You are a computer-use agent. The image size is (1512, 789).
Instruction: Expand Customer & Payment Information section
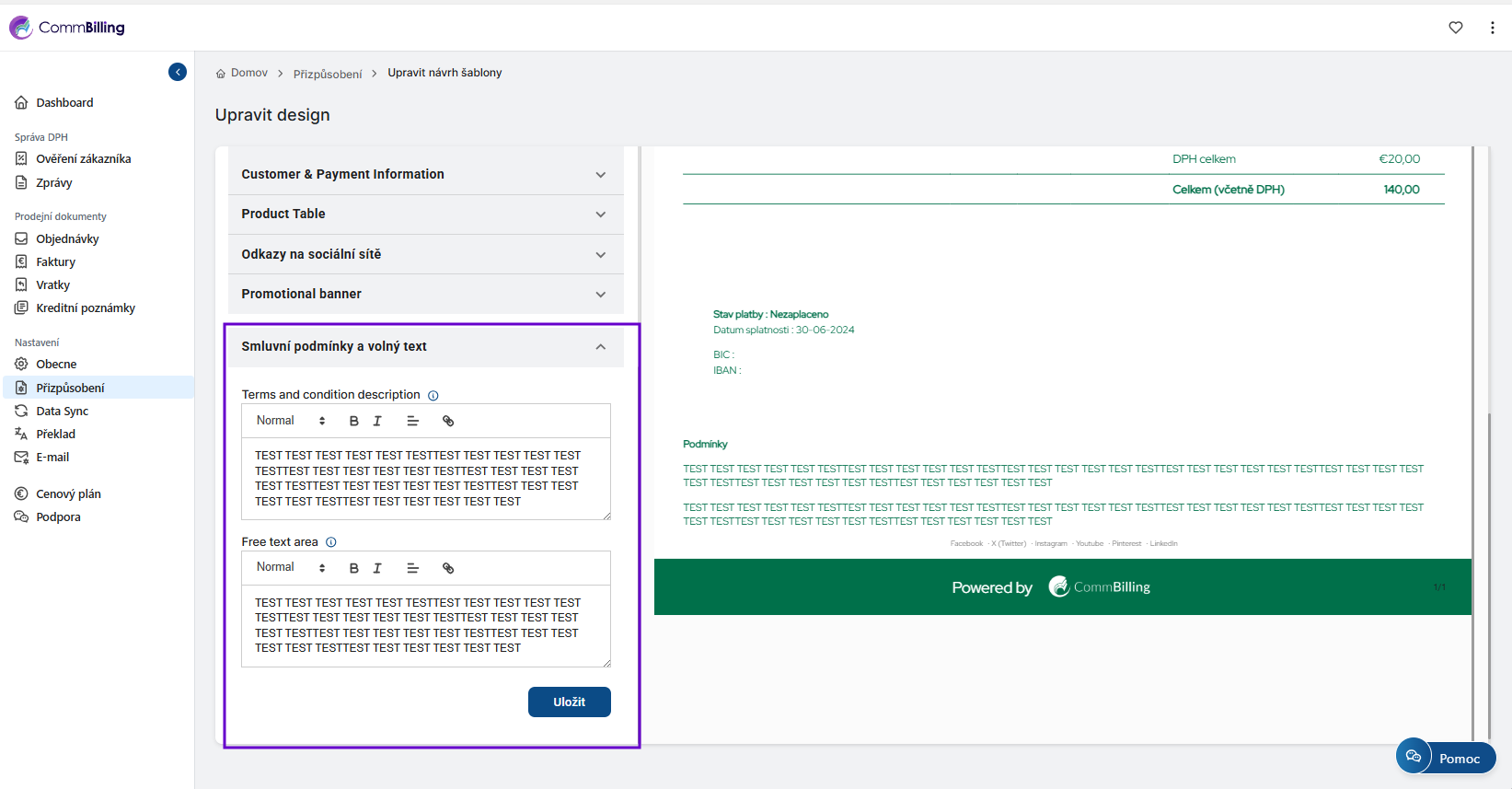point(425,174)
